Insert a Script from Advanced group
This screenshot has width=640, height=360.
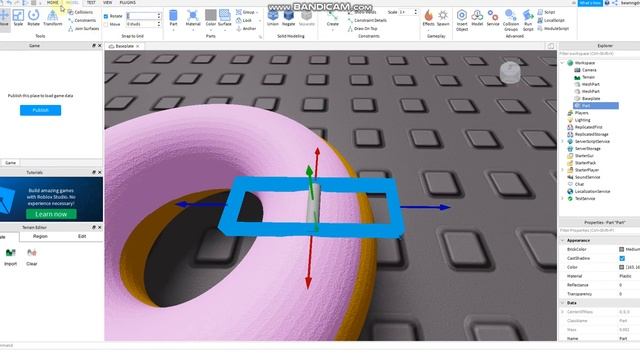(546, 12)
